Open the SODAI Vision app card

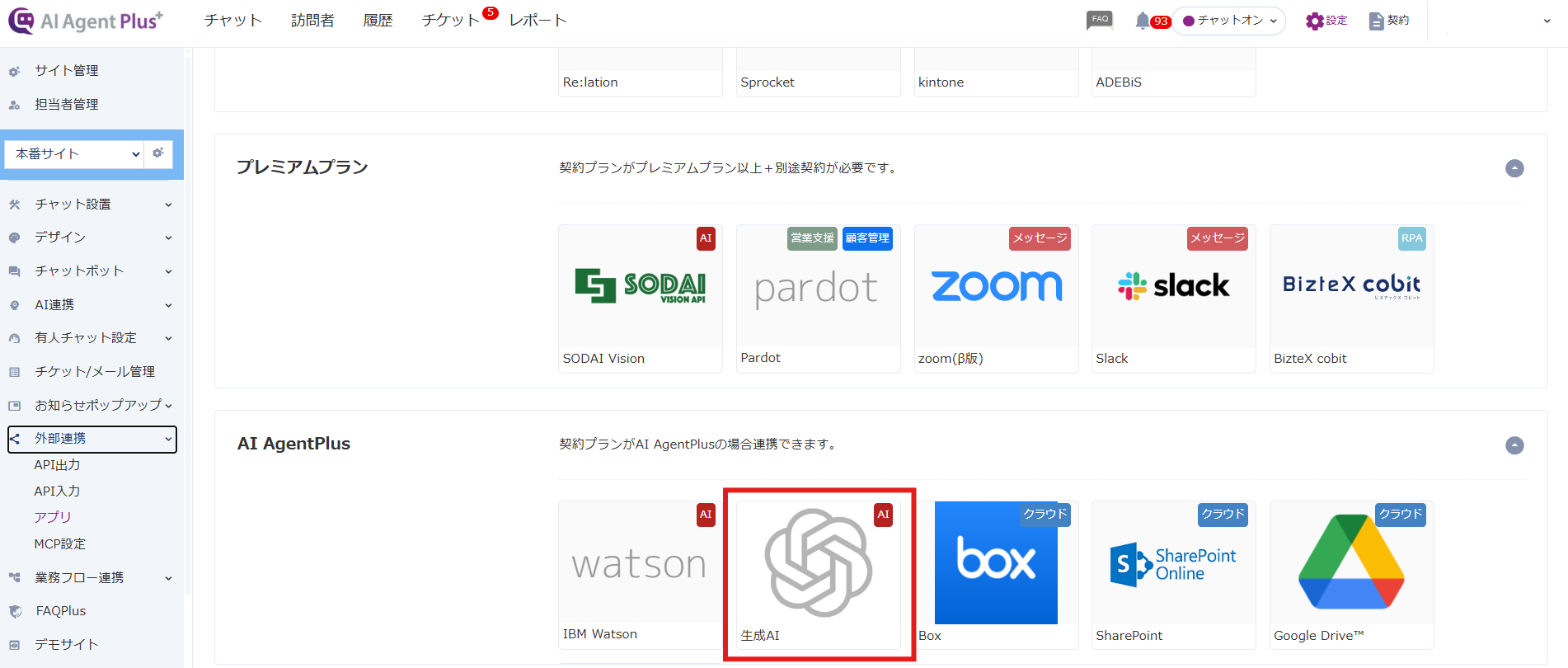point(640,299)
